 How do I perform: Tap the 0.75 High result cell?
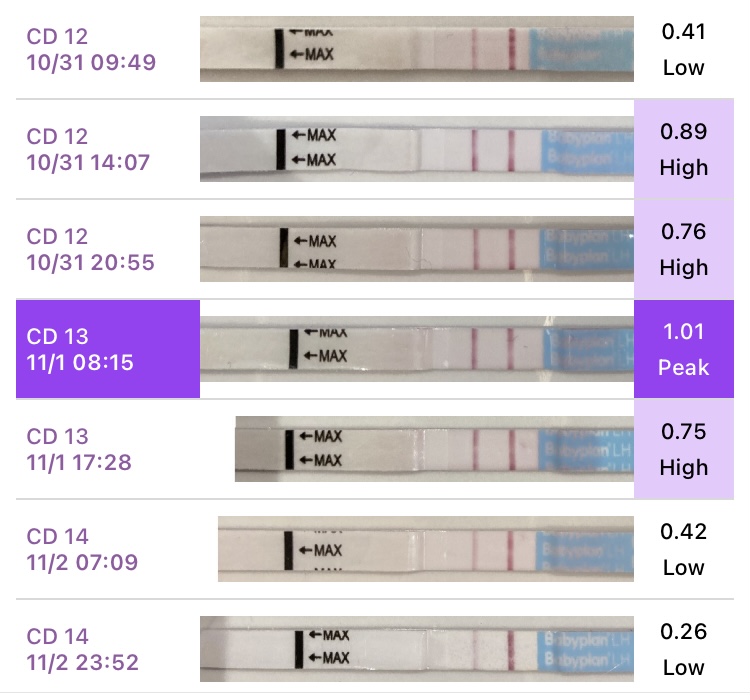pyautogui.click(x=684, y=449)
